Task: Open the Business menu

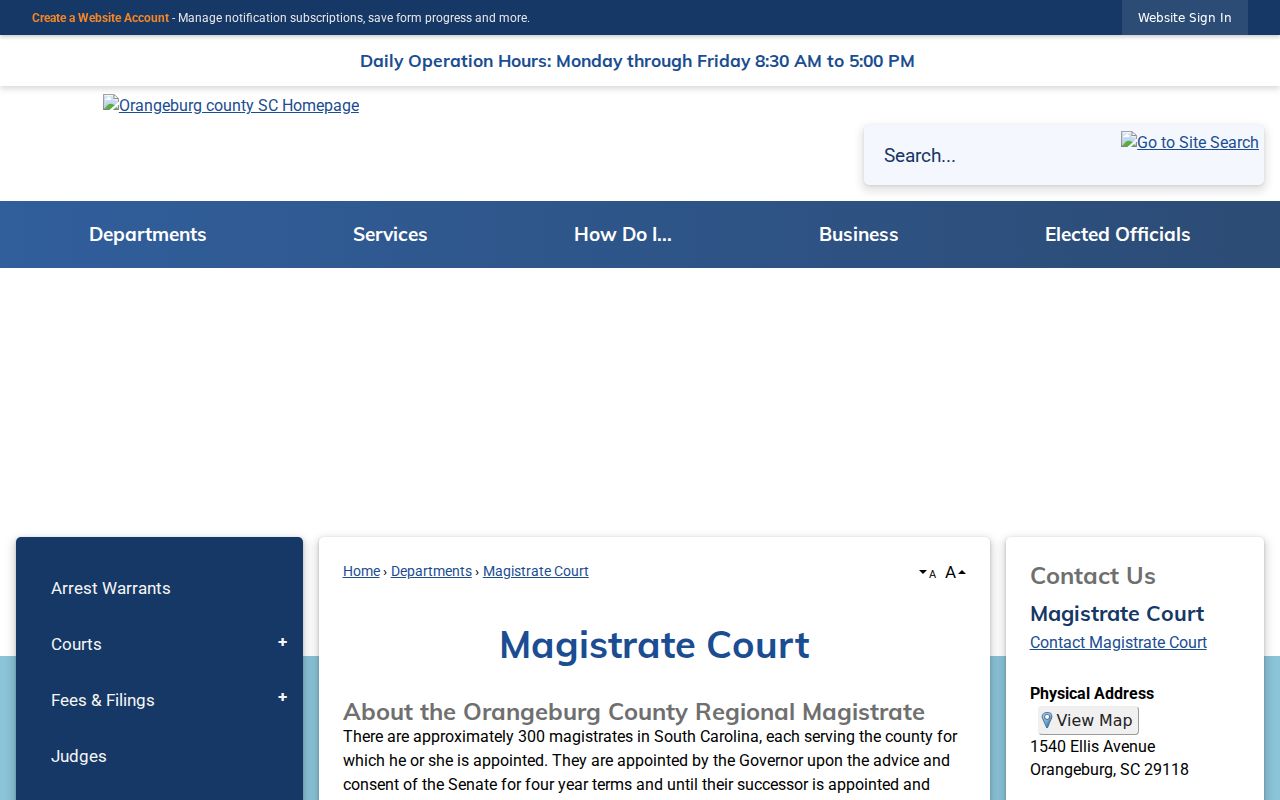Action: (x=859, y=234)
